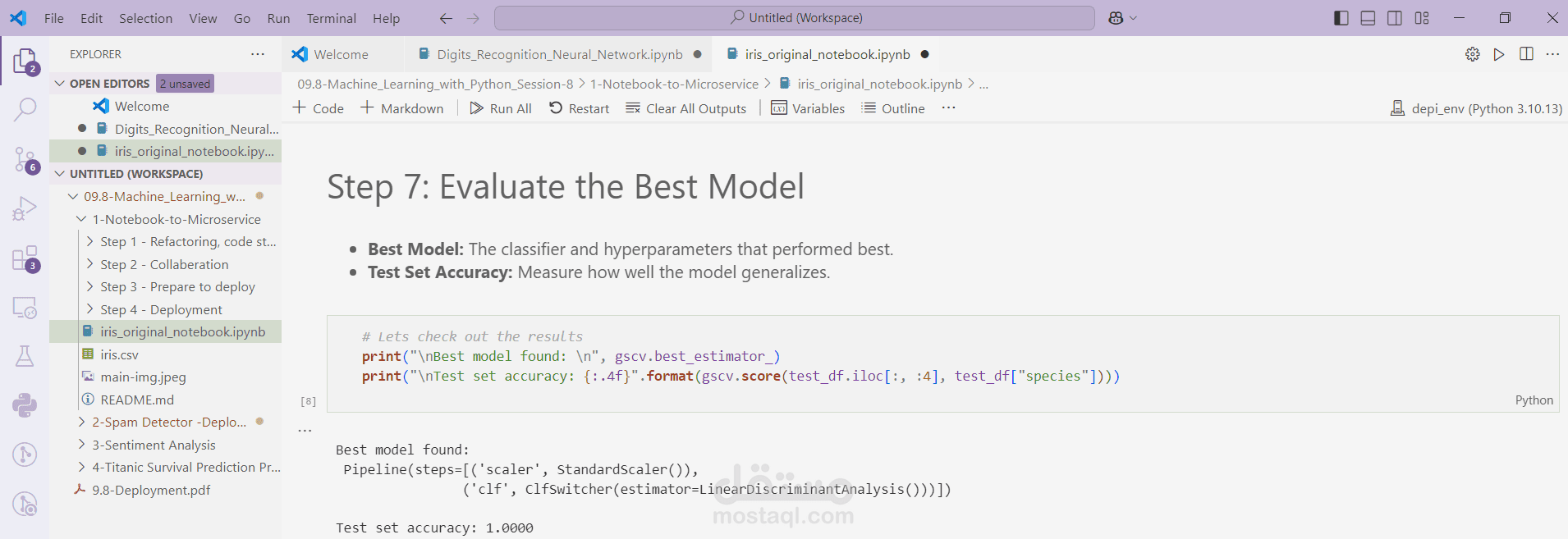Open the Run and Debug view
This screenshot has height=539, width=1568.
(25, 208)
